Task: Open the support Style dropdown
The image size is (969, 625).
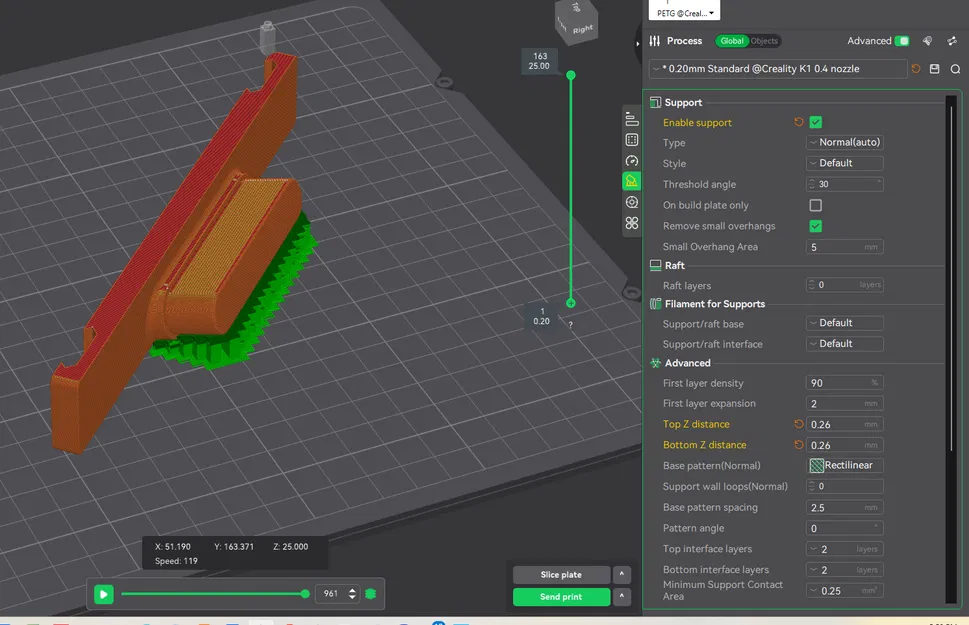Action: tap(844, 163)
